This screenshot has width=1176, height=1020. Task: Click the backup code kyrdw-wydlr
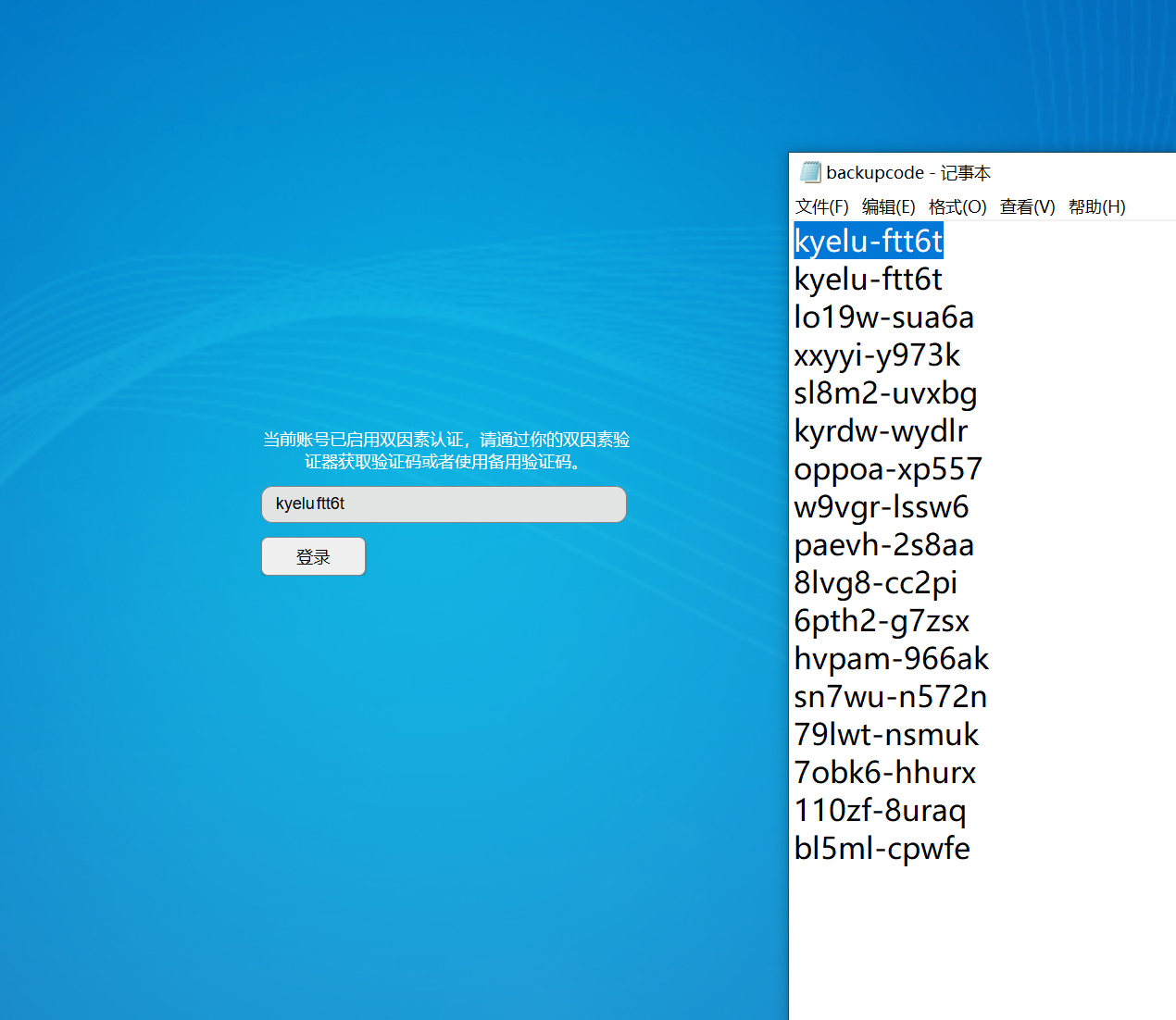coord(881,430)
